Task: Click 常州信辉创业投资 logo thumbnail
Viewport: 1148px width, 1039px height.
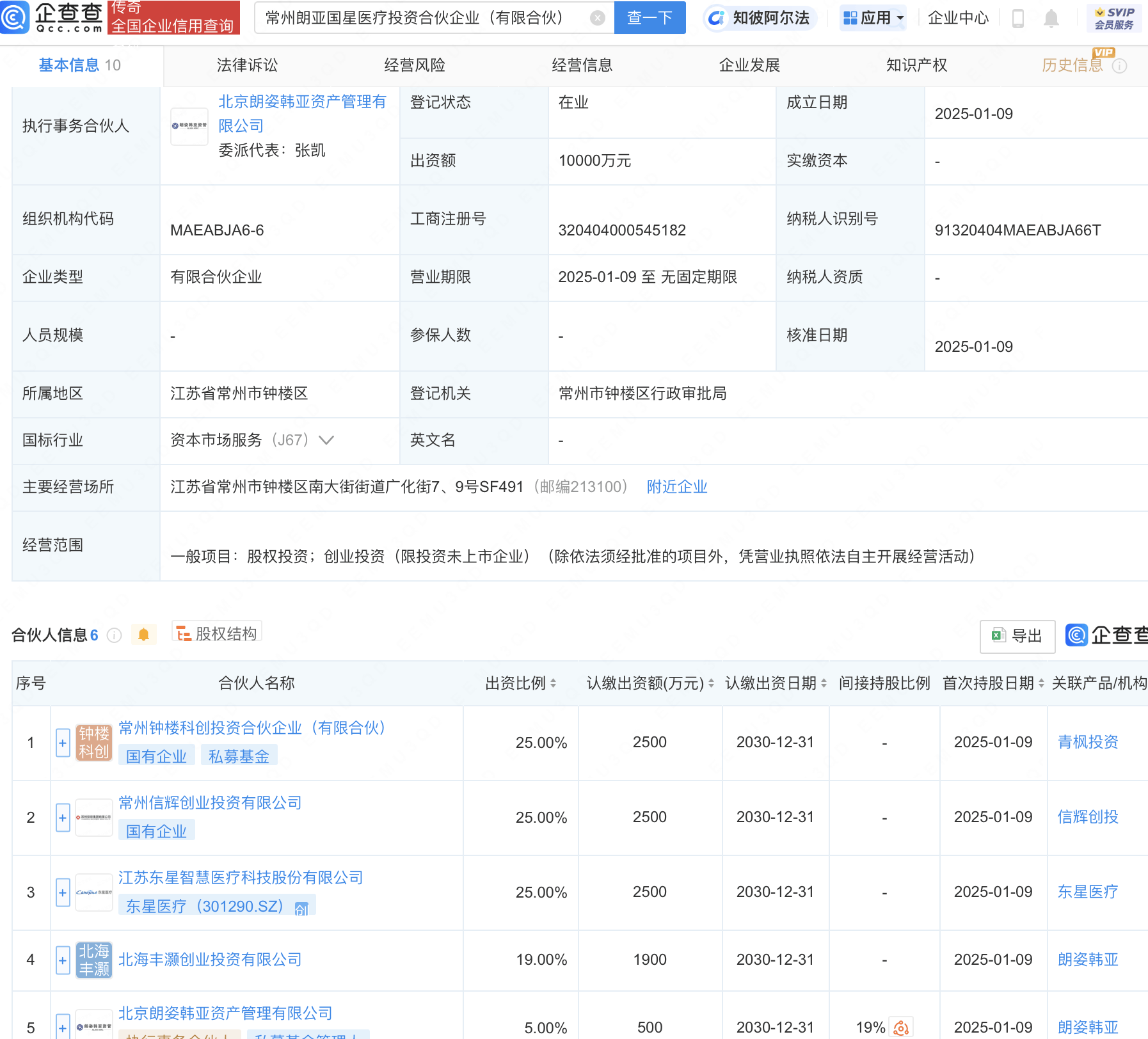Action: coord(94,817)
